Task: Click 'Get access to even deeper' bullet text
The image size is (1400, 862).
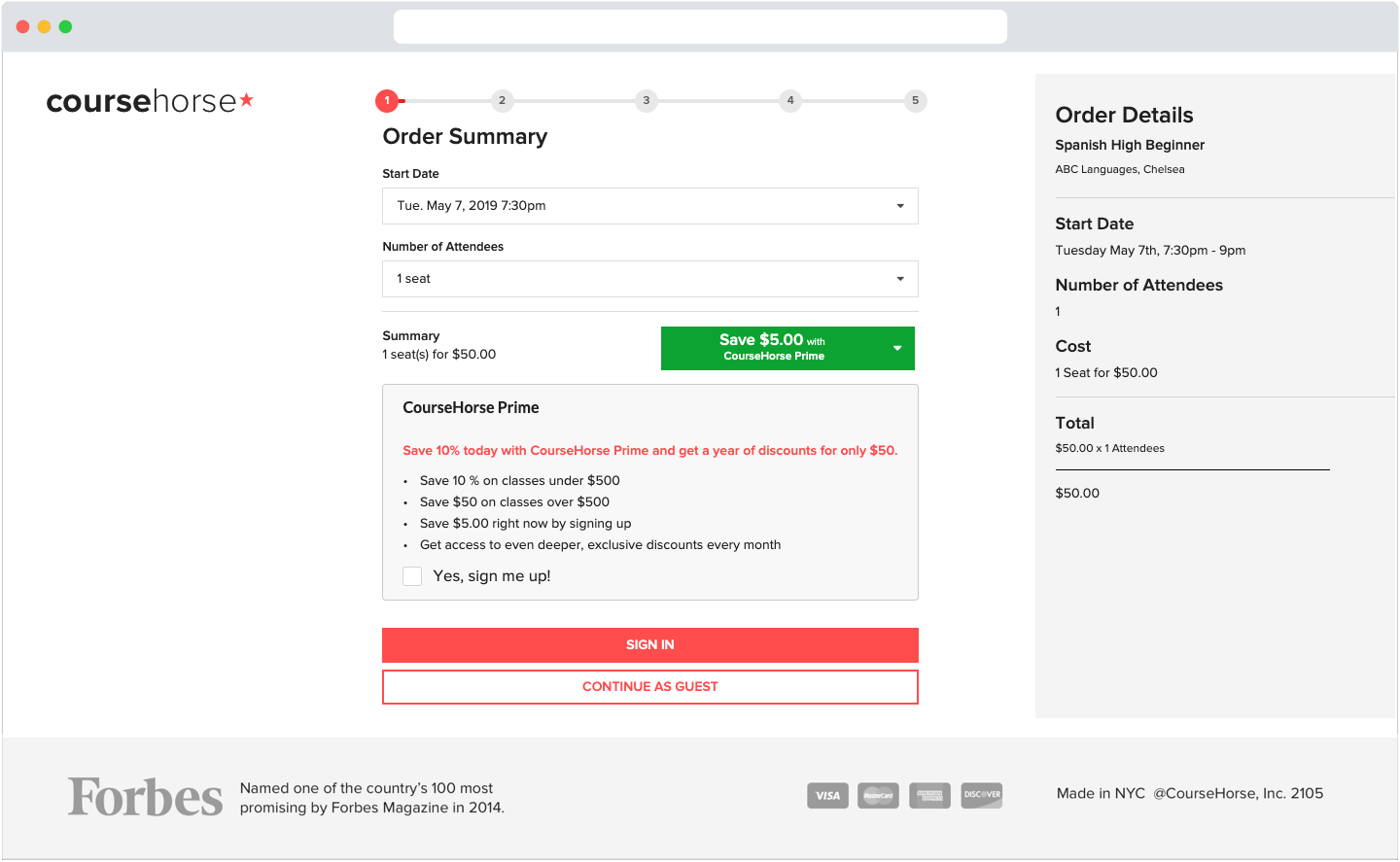Action: coord(601,544)
